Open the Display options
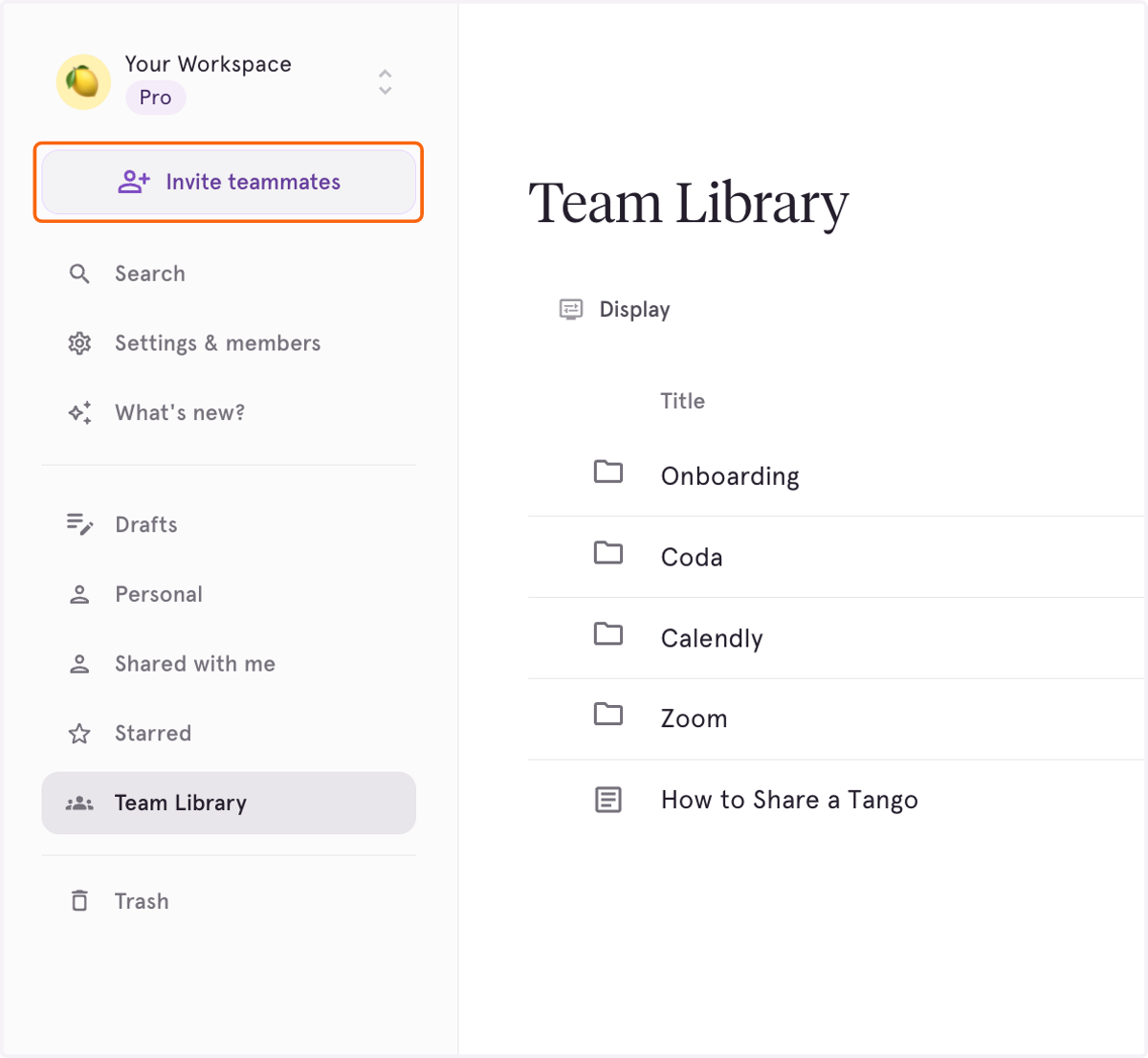 click(x=614, y=309)
